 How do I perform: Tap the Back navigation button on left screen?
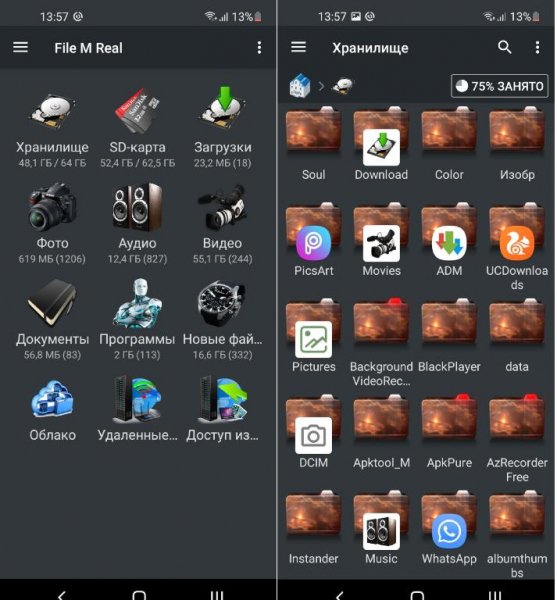[61, 595]
